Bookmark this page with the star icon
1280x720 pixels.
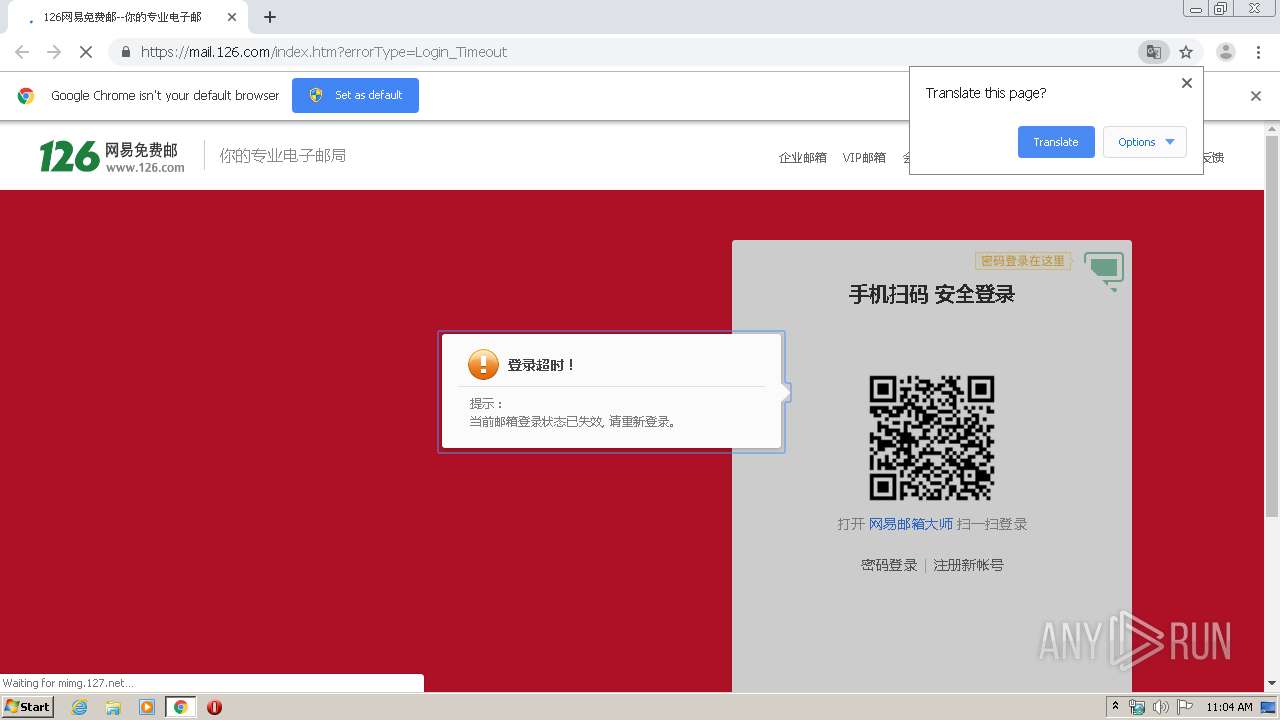coord(1186,52)
